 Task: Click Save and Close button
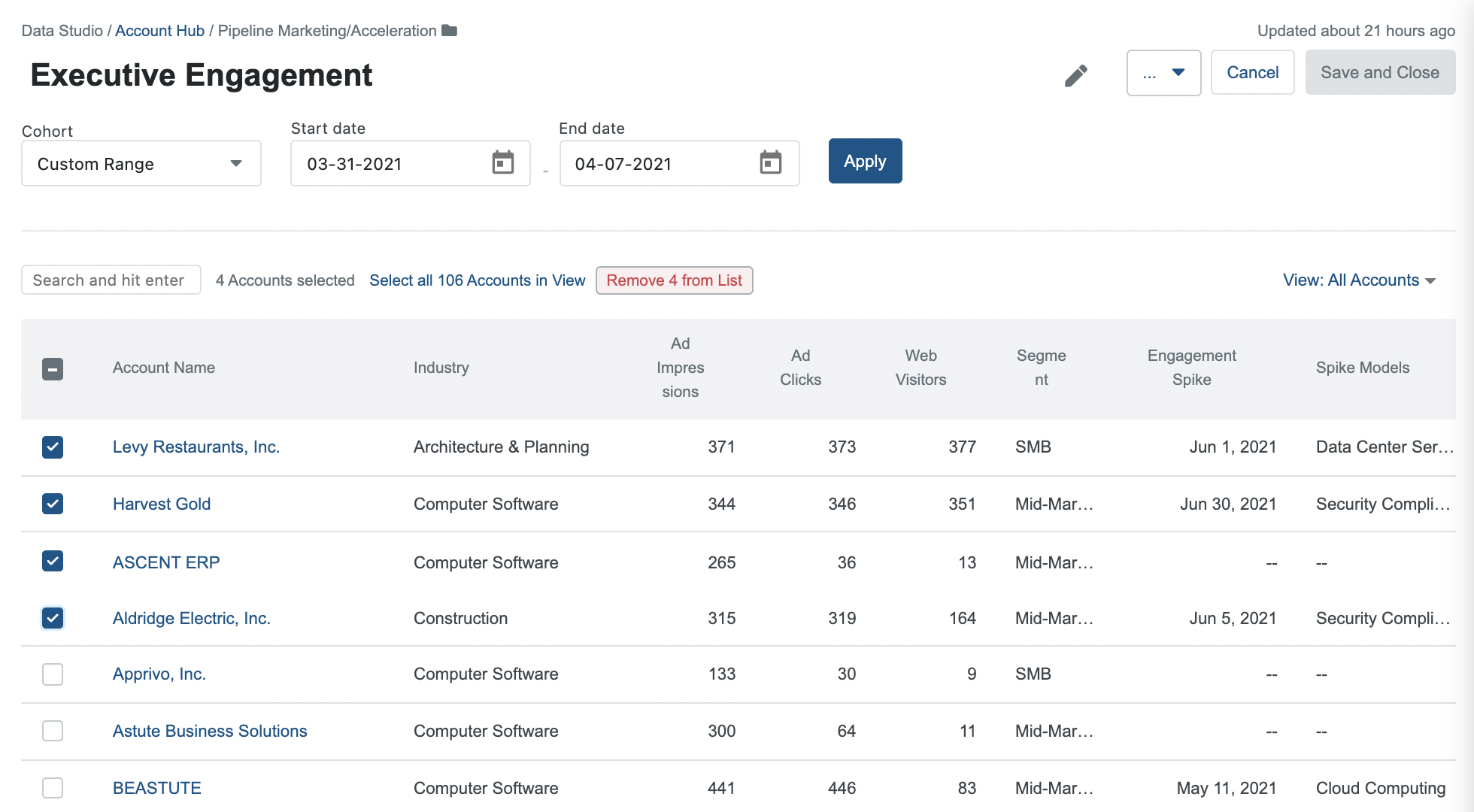click(1380, 73)
